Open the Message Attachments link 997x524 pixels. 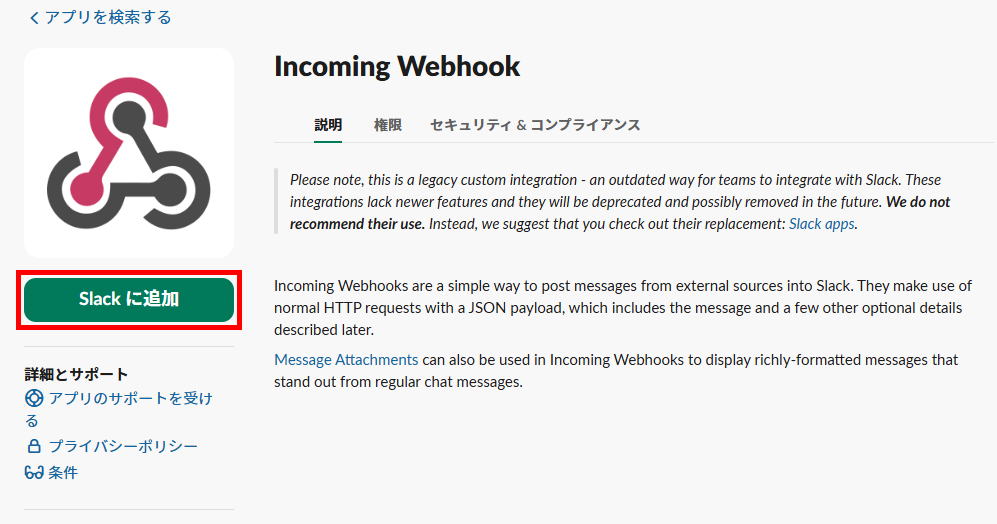click(x=346, y=360)
